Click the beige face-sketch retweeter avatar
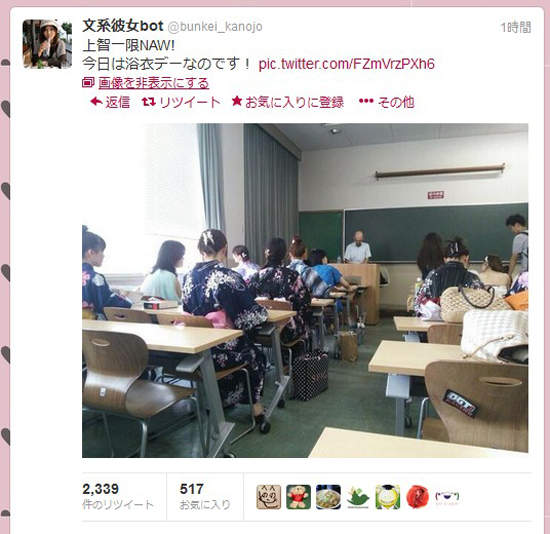The image size is (550, 534). tap(269, 497)
